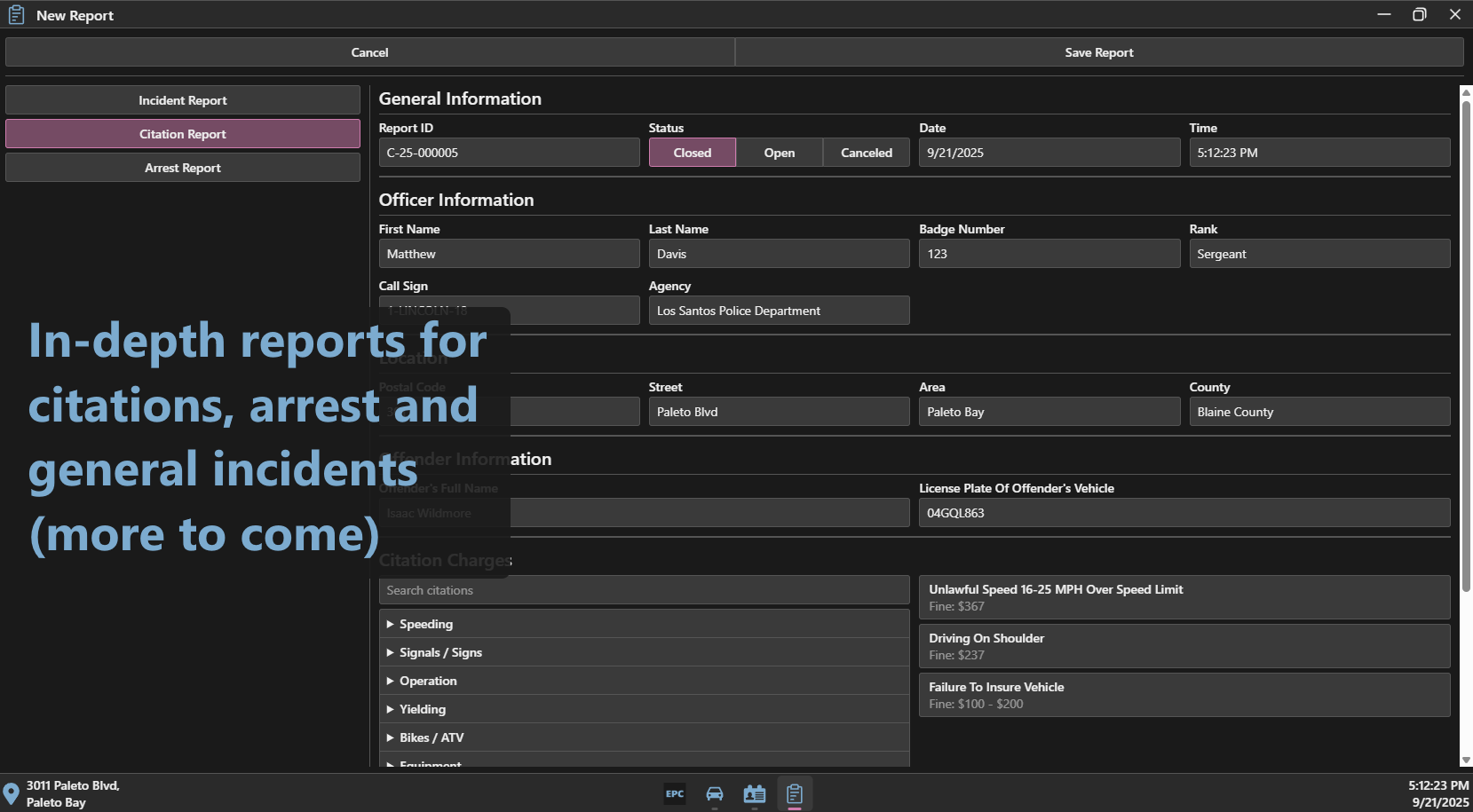Select the Closed status option

tap(692, 153)
